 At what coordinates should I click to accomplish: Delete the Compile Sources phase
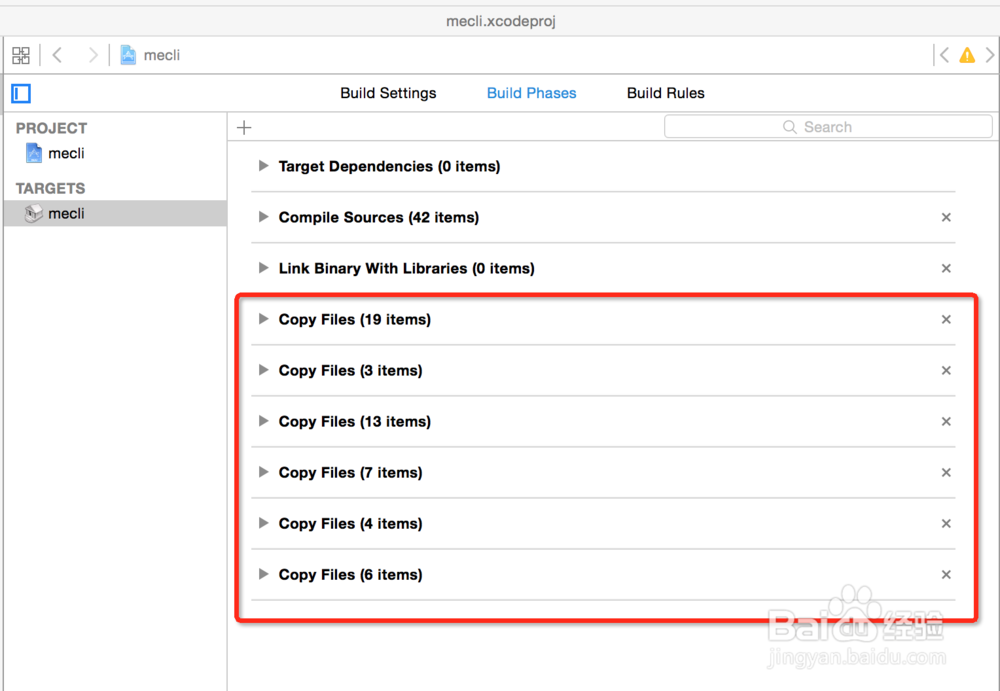[x=946, y=217]
